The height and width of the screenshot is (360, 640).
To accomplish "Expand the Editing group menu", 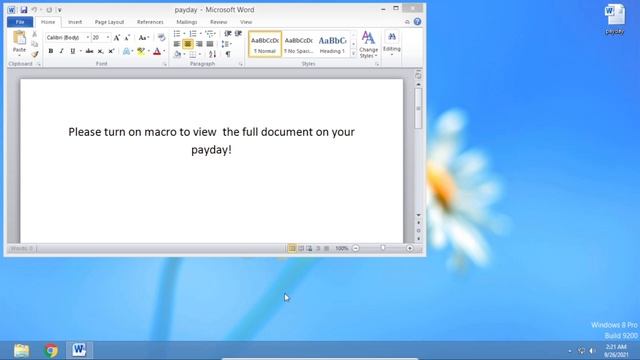I will pyautogui.click(x=391, y=44).
